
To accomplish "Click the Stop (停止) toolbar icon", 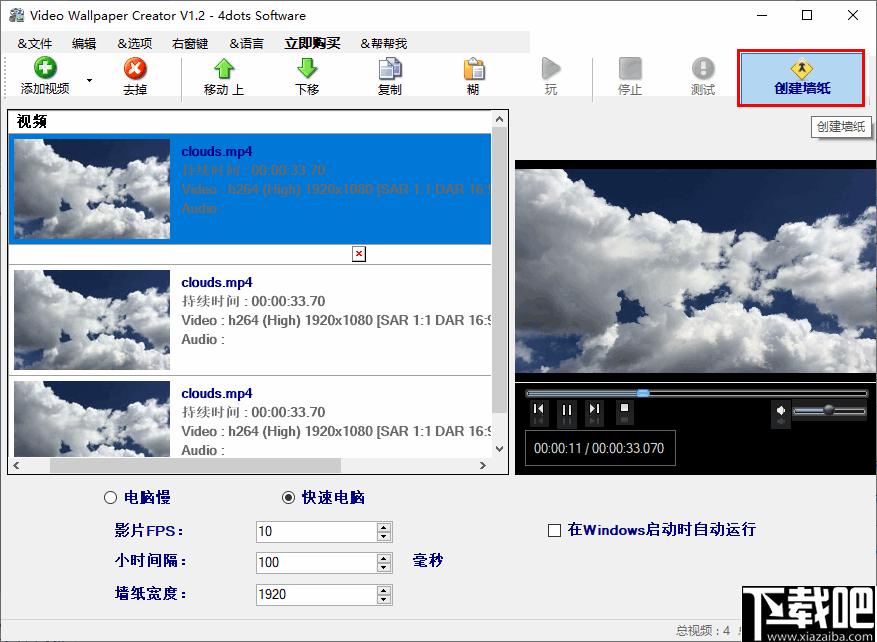I will click(630, 69).
